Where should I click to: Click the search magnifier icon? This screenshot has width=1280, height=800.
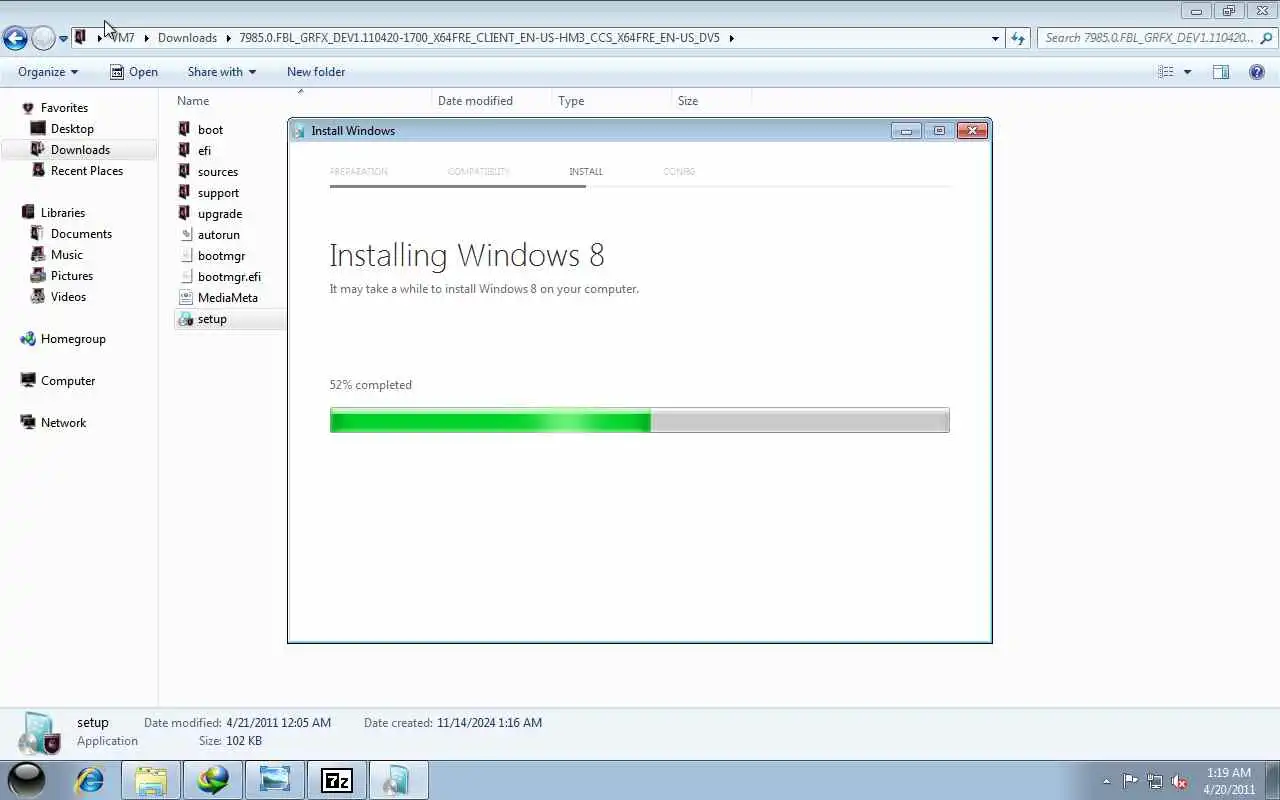1268,38
